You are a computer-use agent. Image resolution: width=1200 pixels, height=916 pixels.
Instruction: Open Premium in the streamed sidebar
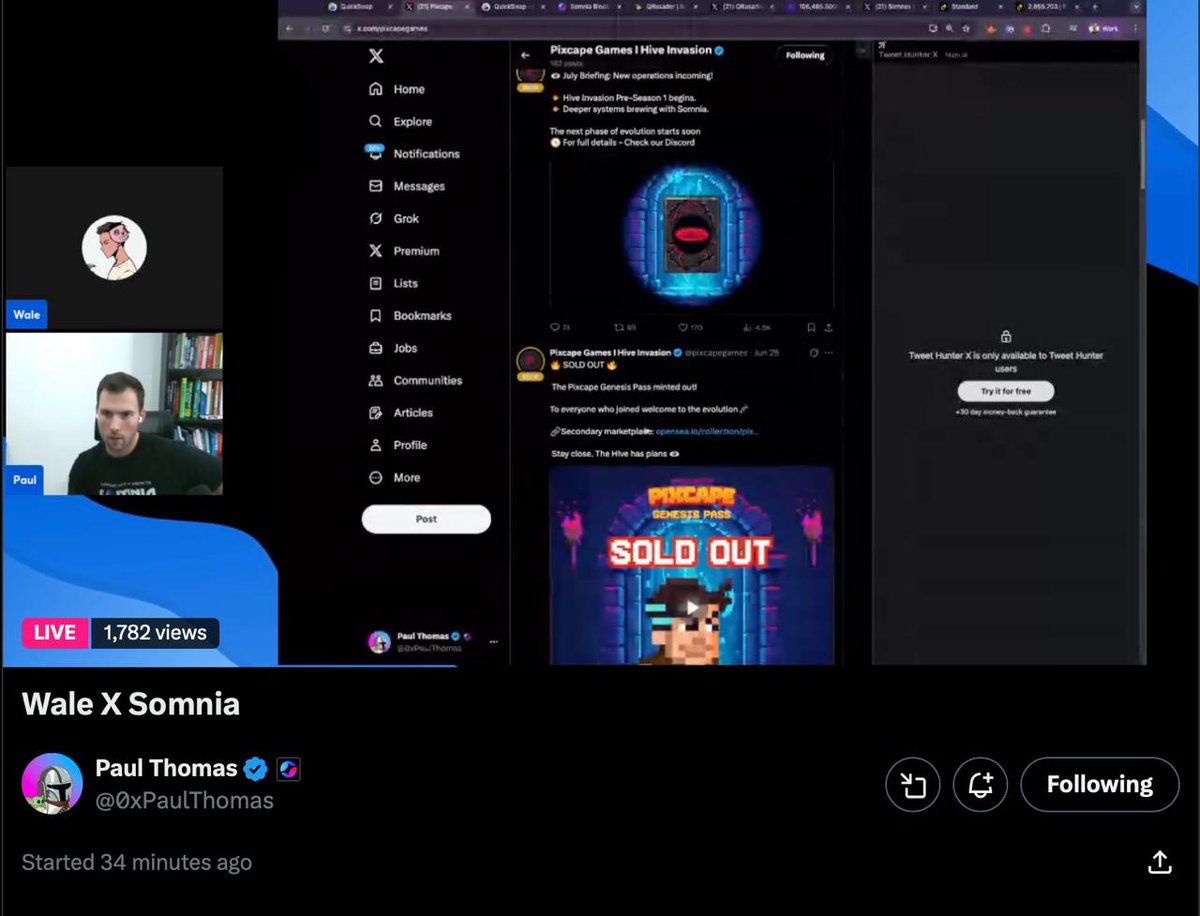point(404,251)
